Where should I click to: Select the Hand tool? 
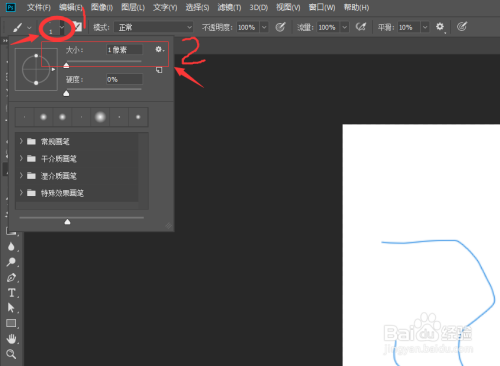tap(11, 339)
